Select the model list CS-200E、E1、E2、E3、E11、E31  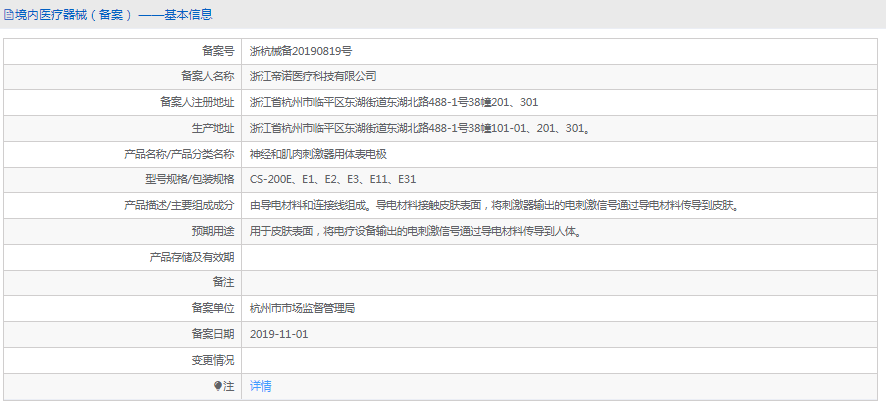pos(333,180)
